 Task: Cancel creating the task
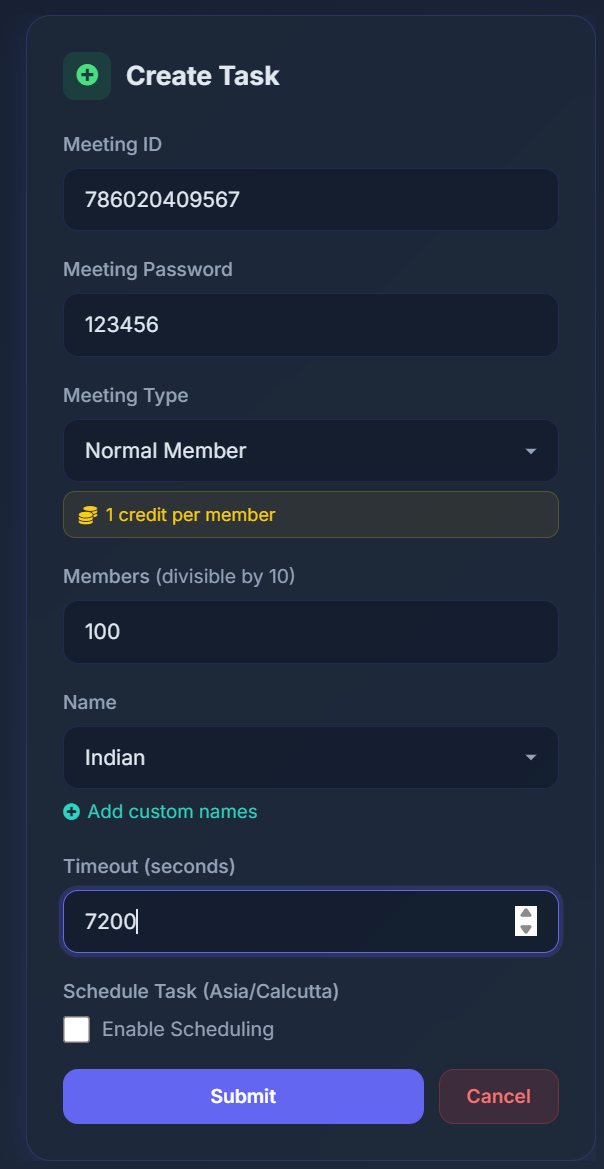[x=498, y=1096]
